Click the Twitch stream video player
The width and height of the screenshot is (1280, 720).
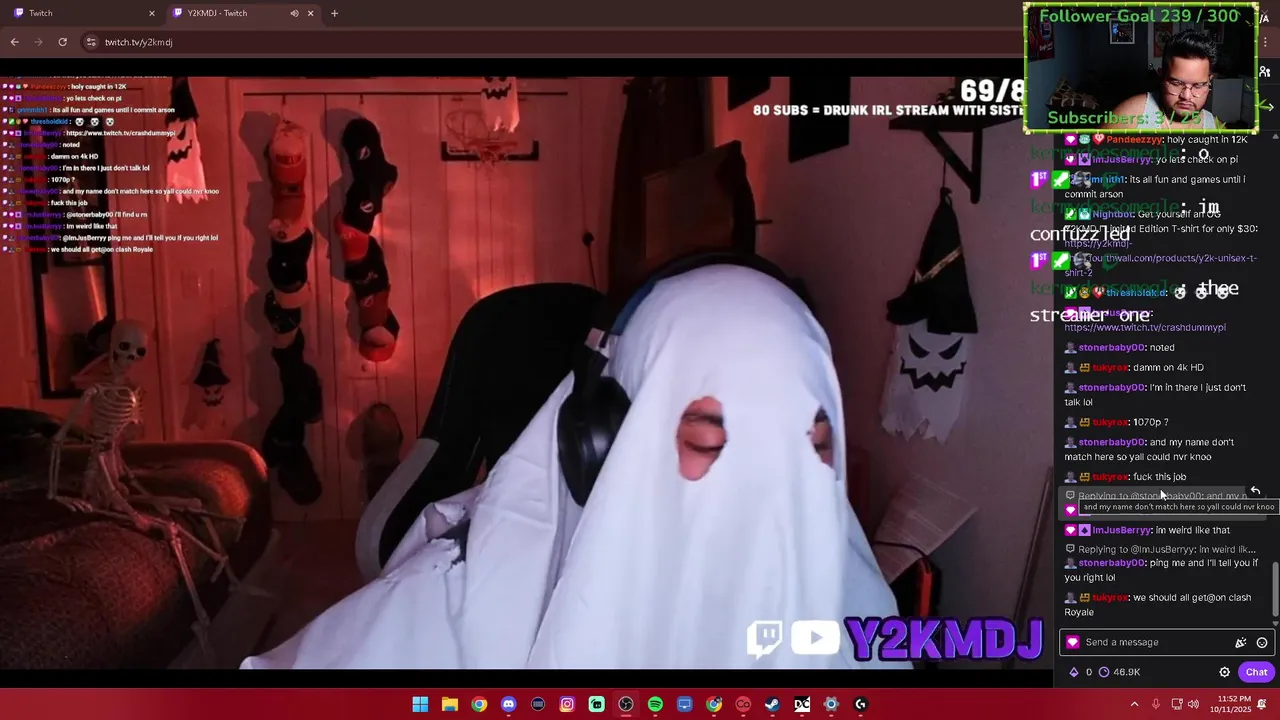[x=526, y=372]
